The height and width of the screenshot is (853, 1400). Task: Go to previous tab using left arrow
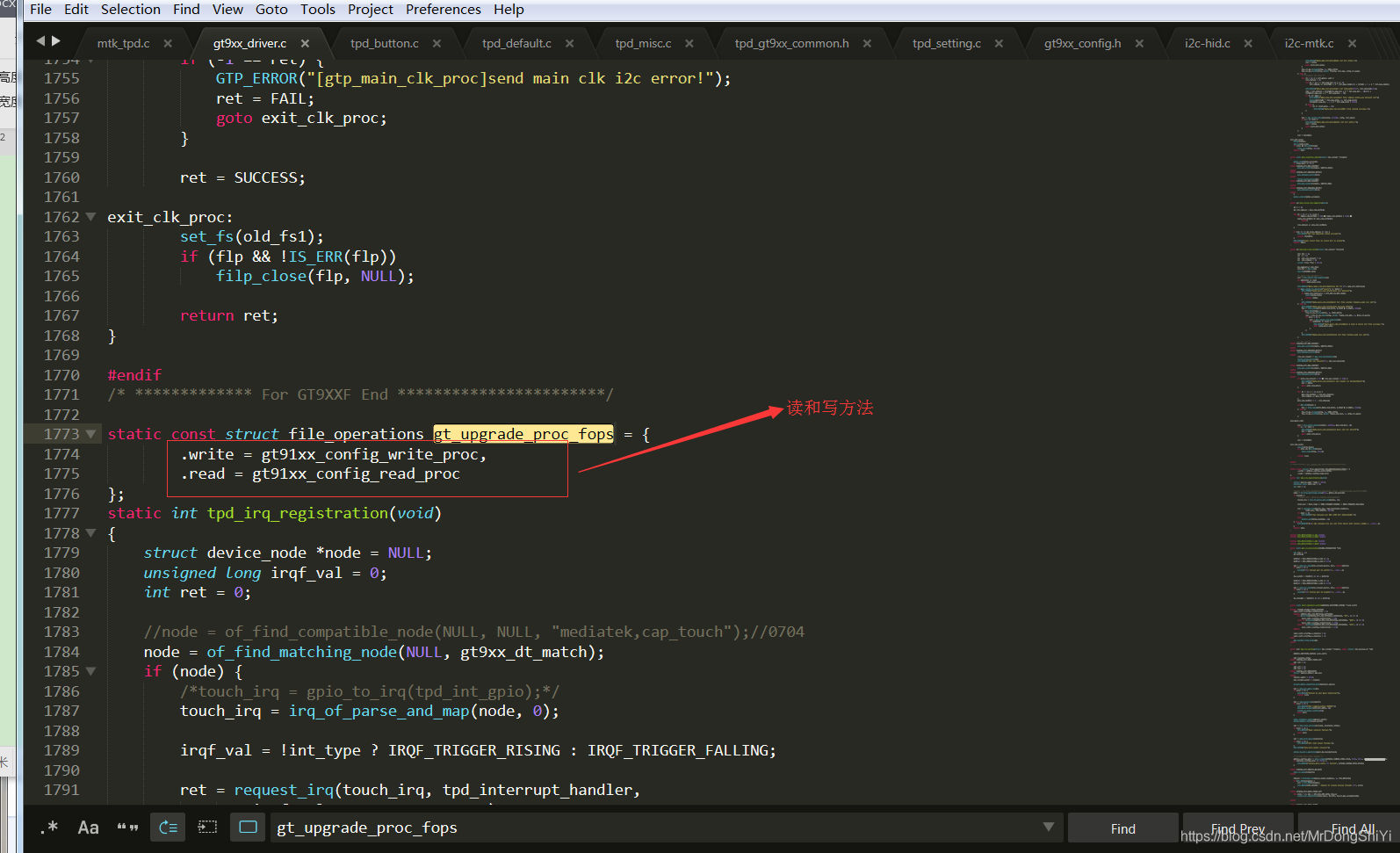pos(40,40)
